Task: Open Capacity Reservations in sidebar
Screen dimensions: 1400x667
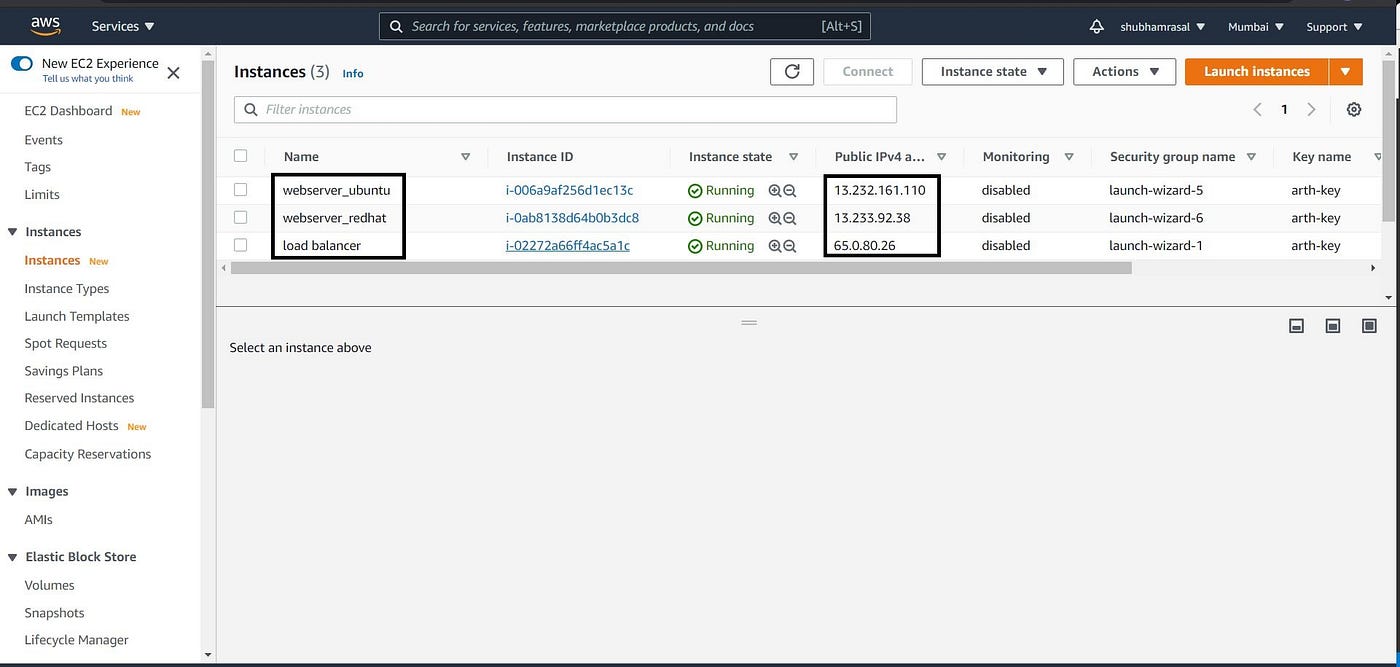Action: [88, 454]
